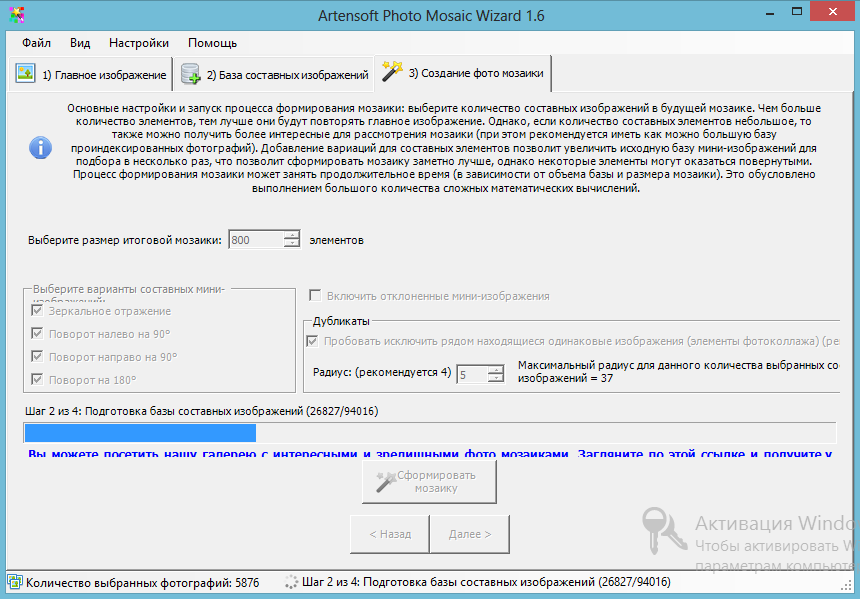Click the Выберите размер итоговой мозаики label
Viewport: 860px width, 599px height.
[125, 240]
